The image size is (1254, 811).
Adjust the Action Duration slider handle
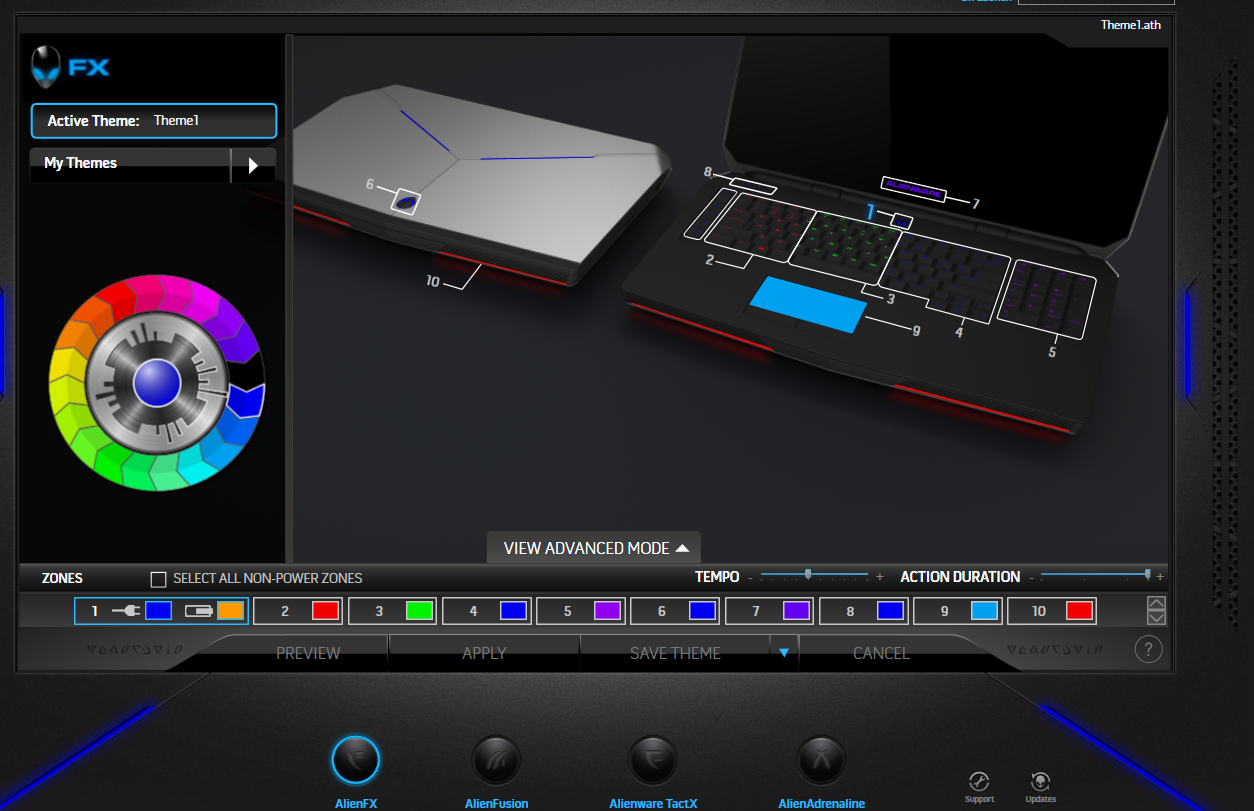[1147, 574]
